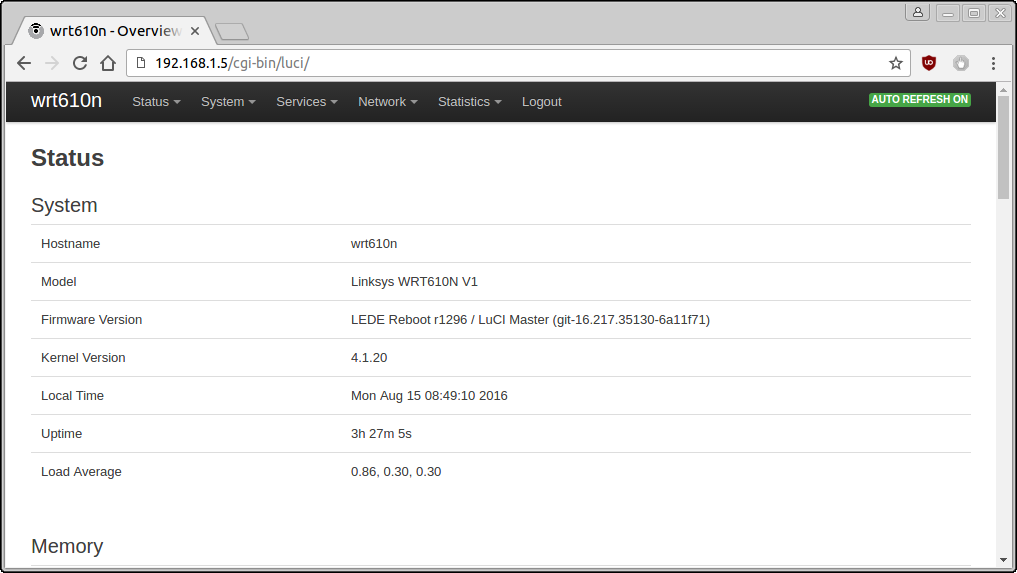Open the uBlock Origin shield extension

point(929,63)
